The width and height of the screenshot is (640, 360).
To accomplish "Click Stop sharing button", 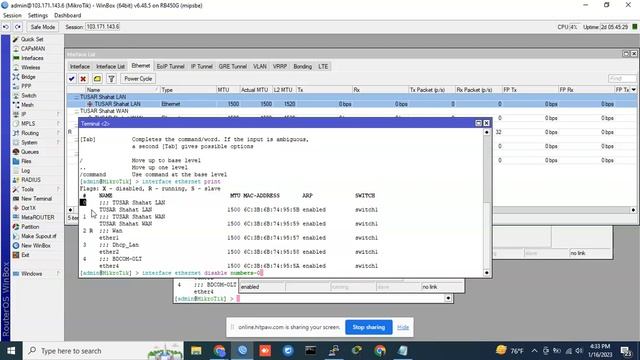I will (x=369, y=327).
